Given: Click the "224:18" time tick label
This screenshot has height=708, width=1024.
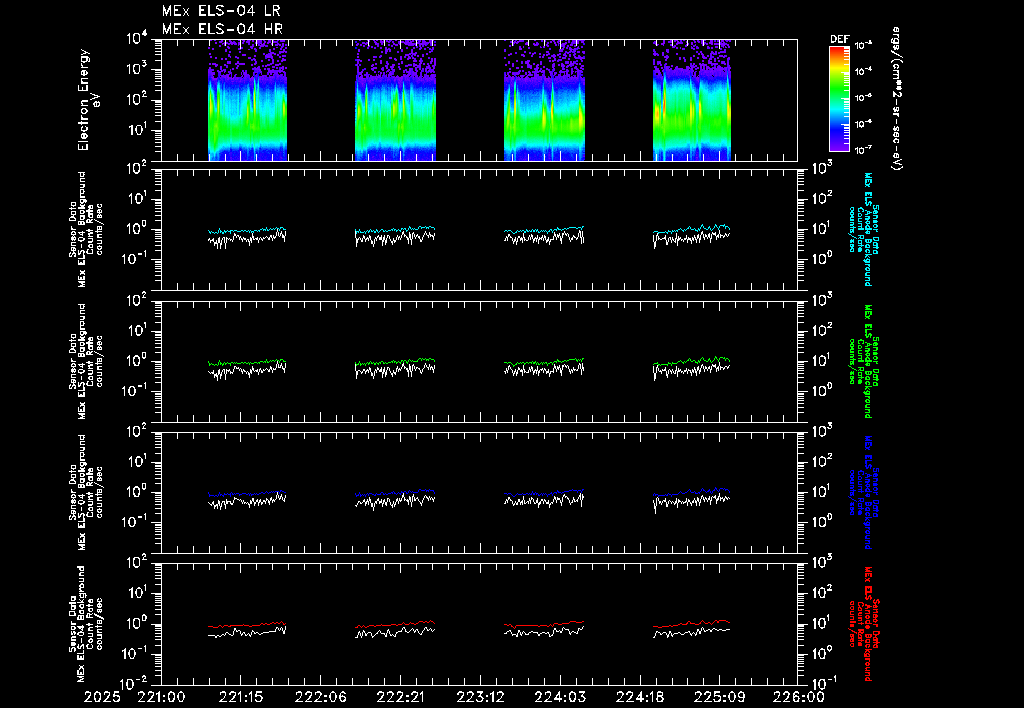Looking at the screenshot, I should [639, 698].
